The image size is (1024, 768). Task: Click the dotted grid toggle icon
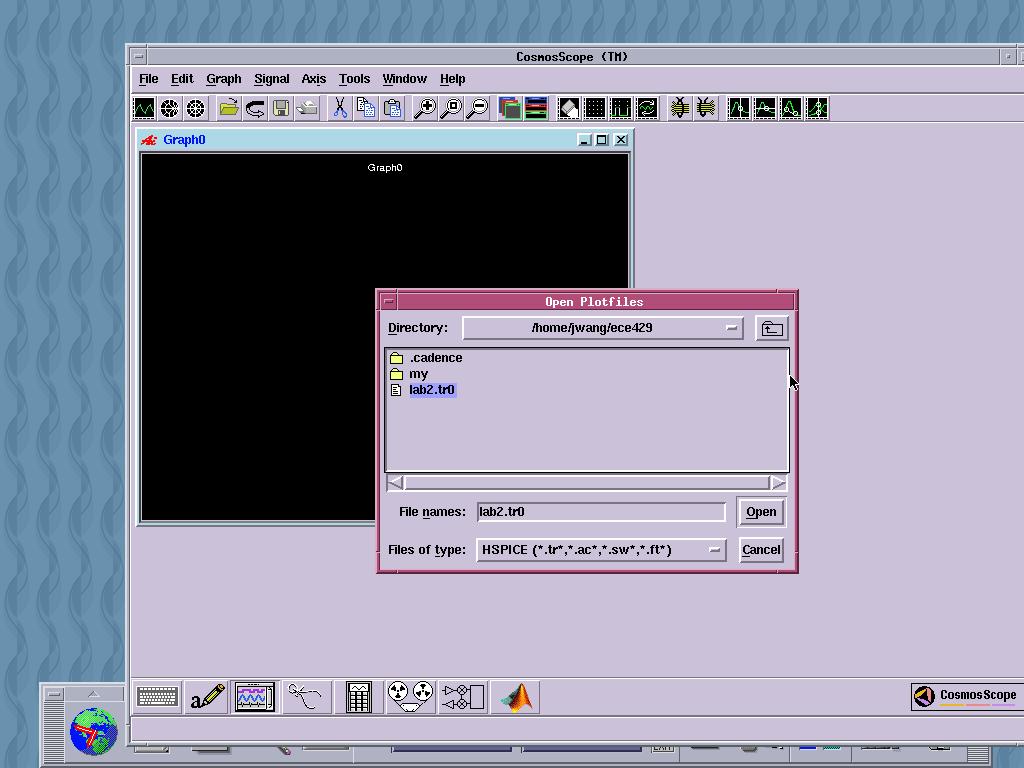595,108
